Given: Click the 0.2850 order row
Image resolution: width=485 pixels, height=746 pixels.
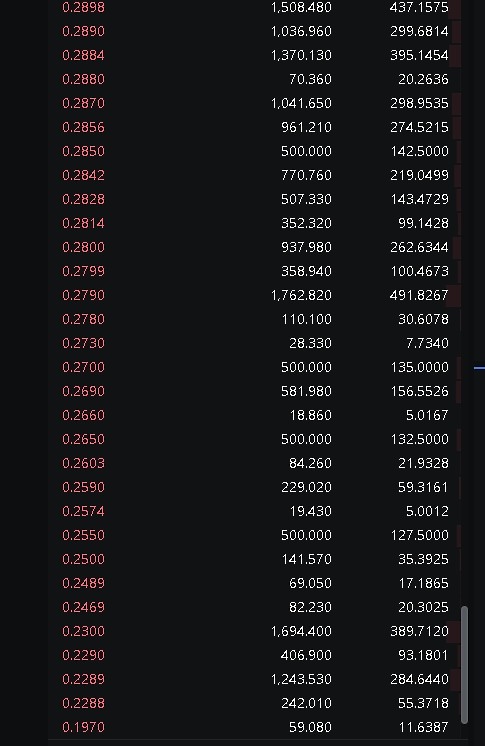Looking at the screenshot, I should 255,151.
